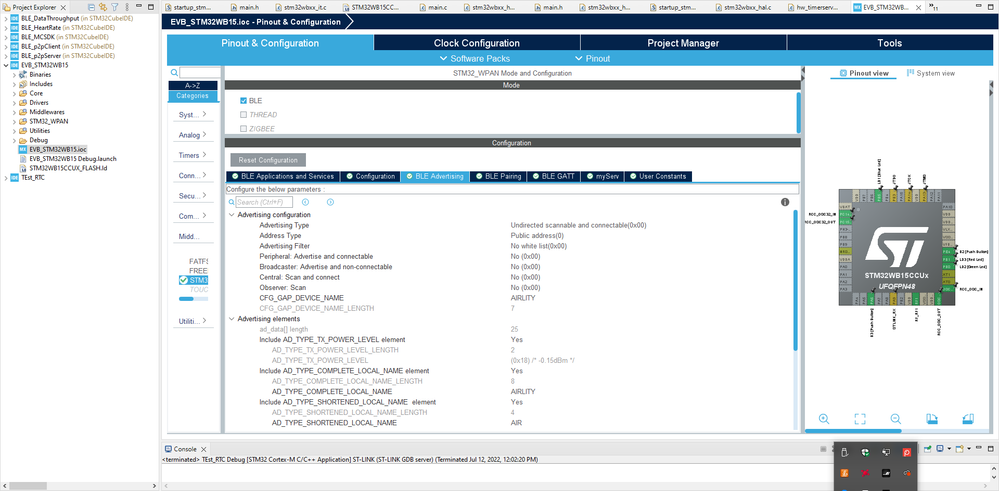Sort peripherals A->Z
Screen dimensions: 999x491
[193, 85]
